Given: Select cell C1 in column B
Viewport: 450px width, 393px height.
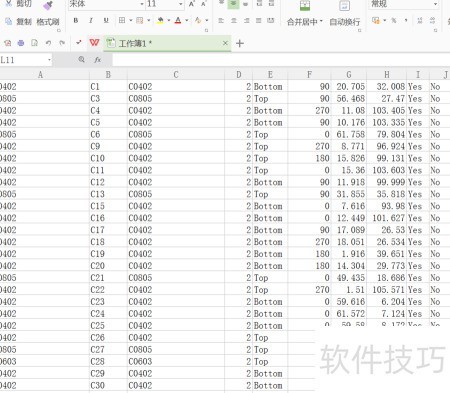Looking at the screenshot, I should tap(108, 87).
